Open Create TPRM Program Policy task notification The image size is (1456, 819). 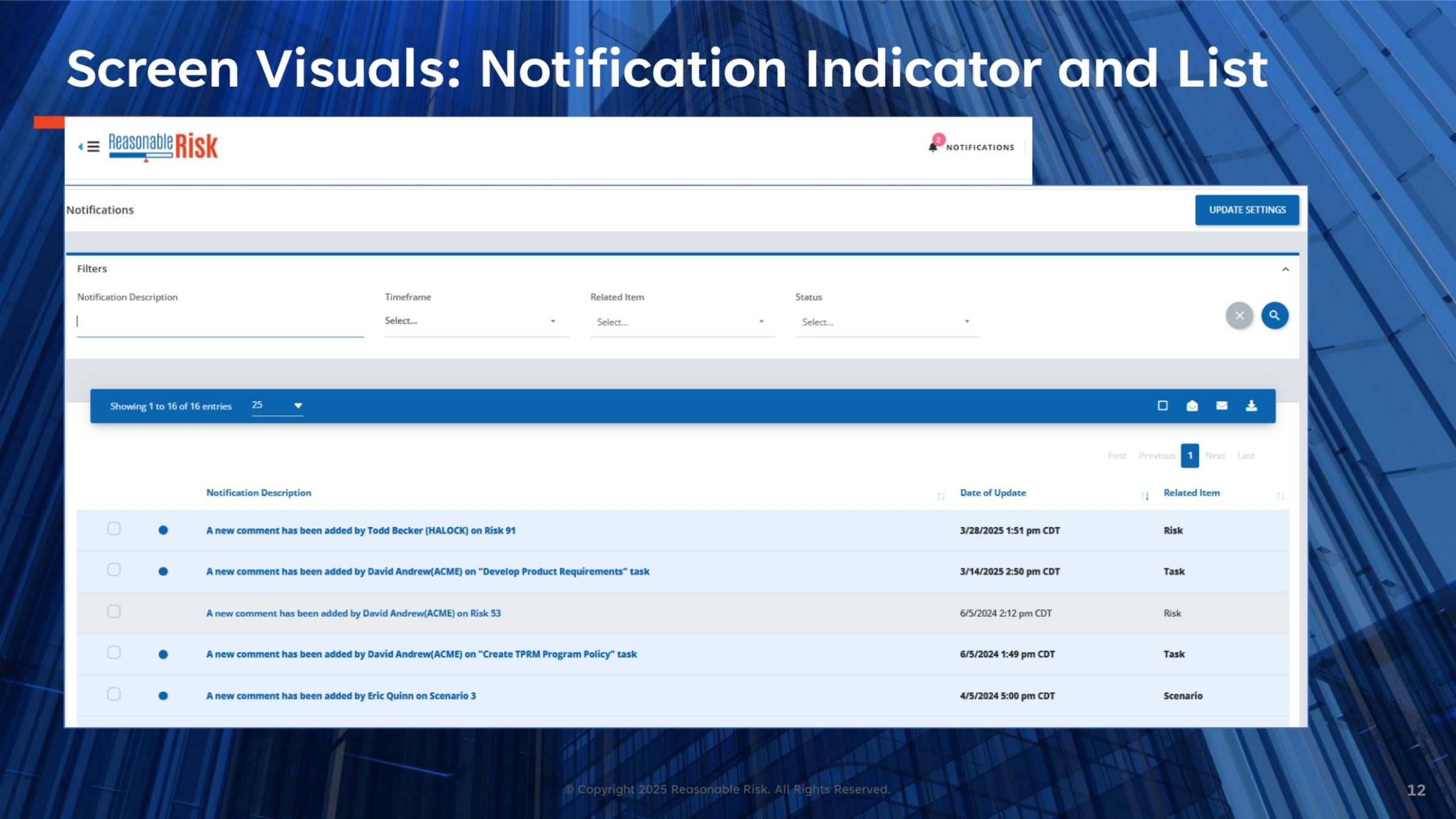point(422,655)
